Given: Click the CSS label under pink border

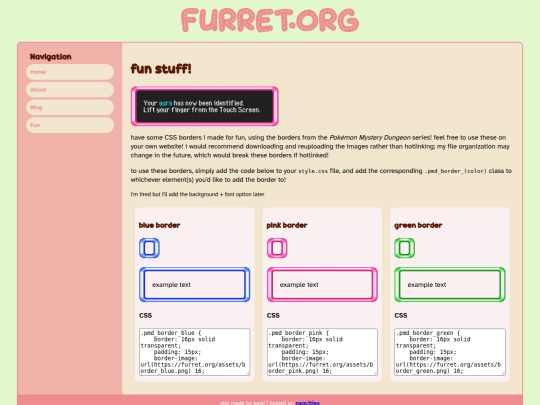Looking at the screenshot, I should pos(273,315).
